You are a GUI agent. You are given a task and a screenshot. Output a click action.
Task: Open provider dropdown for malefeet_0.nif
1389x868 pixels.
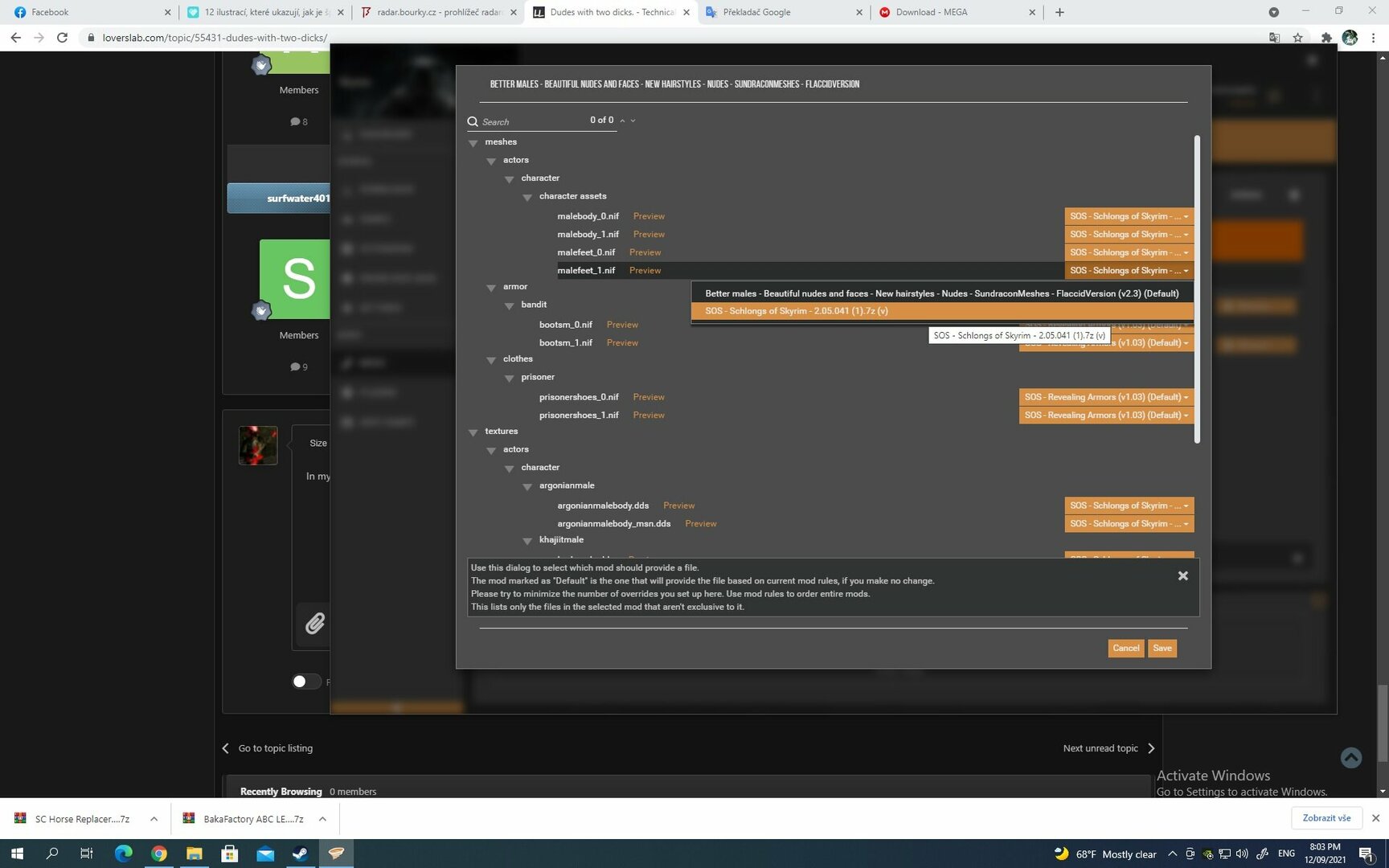coord(1129,252)
